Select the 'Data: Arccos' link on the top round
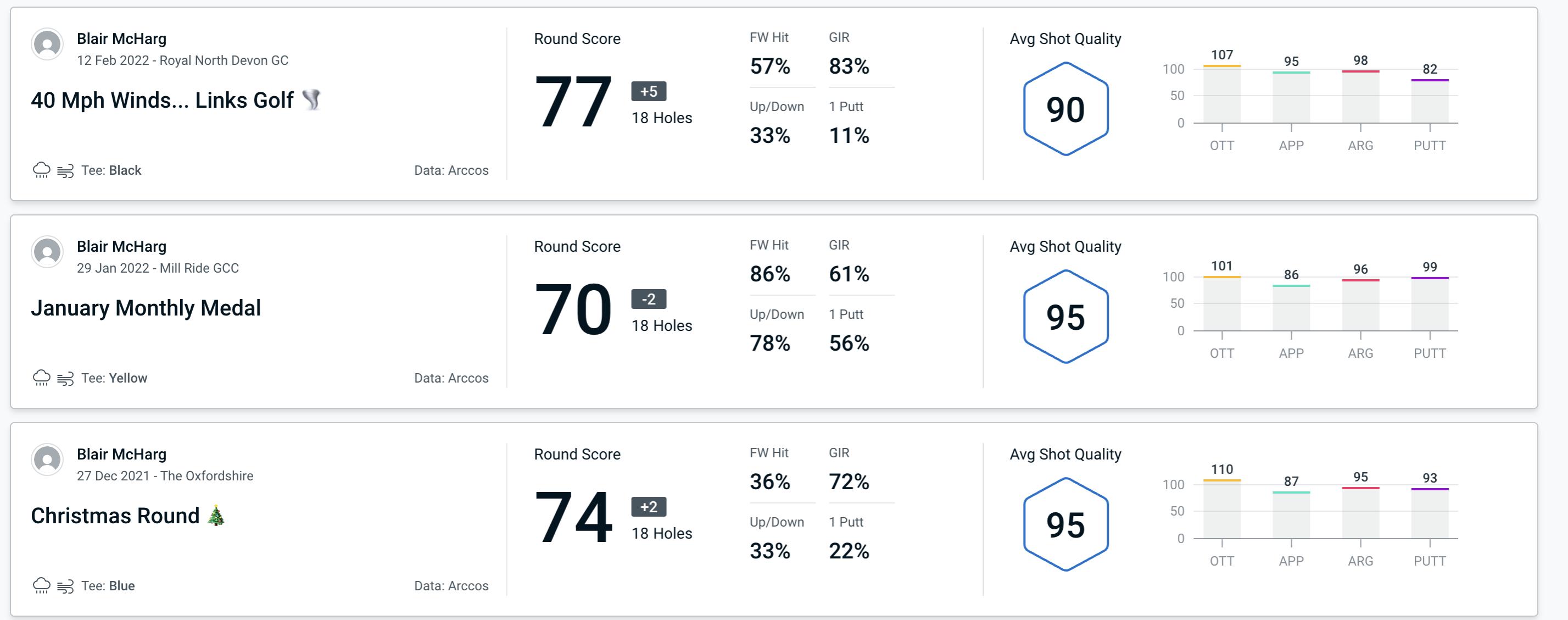This screenshot has width=1568, height=620. click(450, 170)
